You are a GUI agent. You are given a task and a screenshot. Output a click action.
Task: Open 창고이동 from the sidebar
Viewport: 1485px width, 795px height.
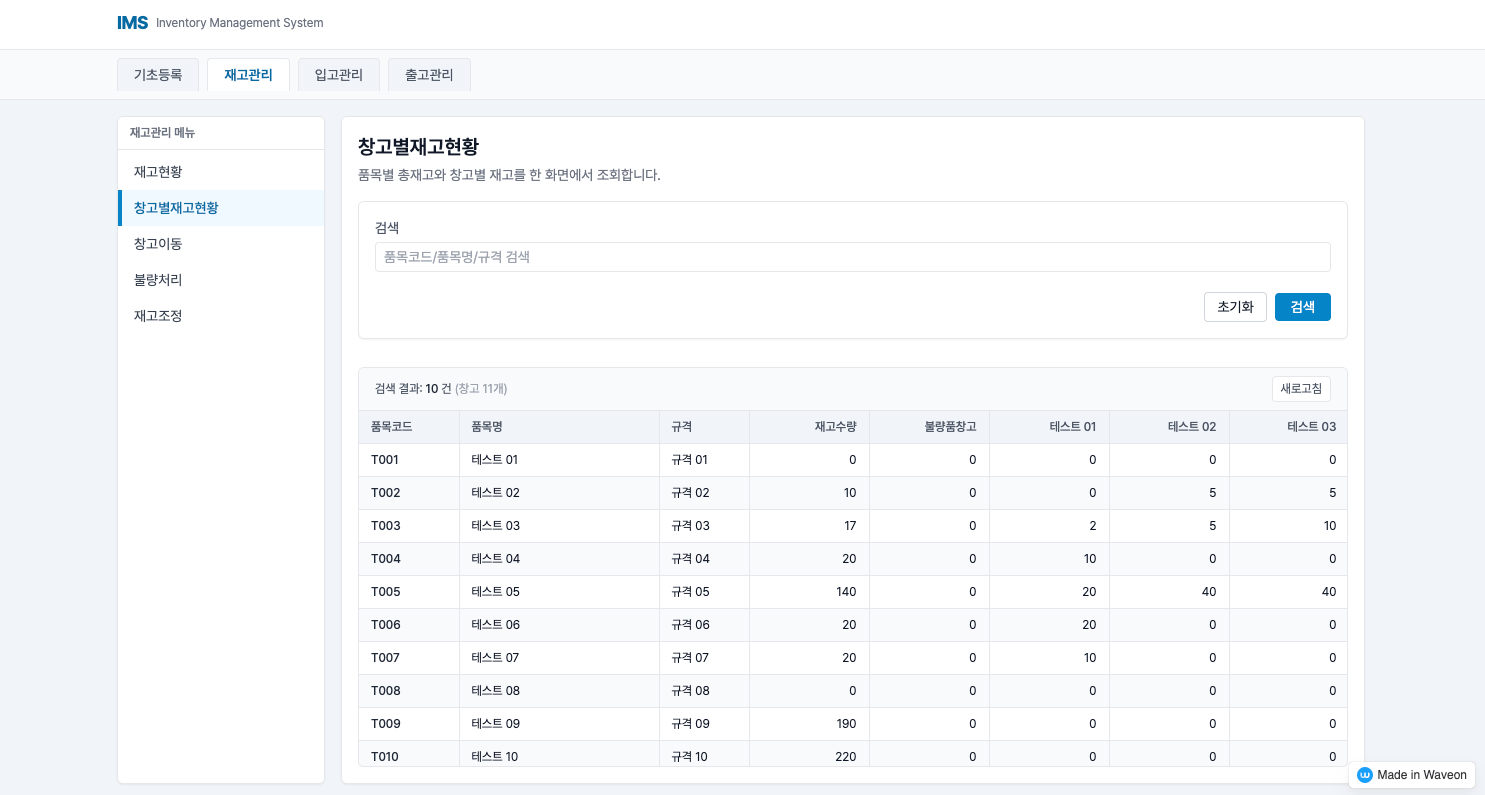tap(158, 244)
